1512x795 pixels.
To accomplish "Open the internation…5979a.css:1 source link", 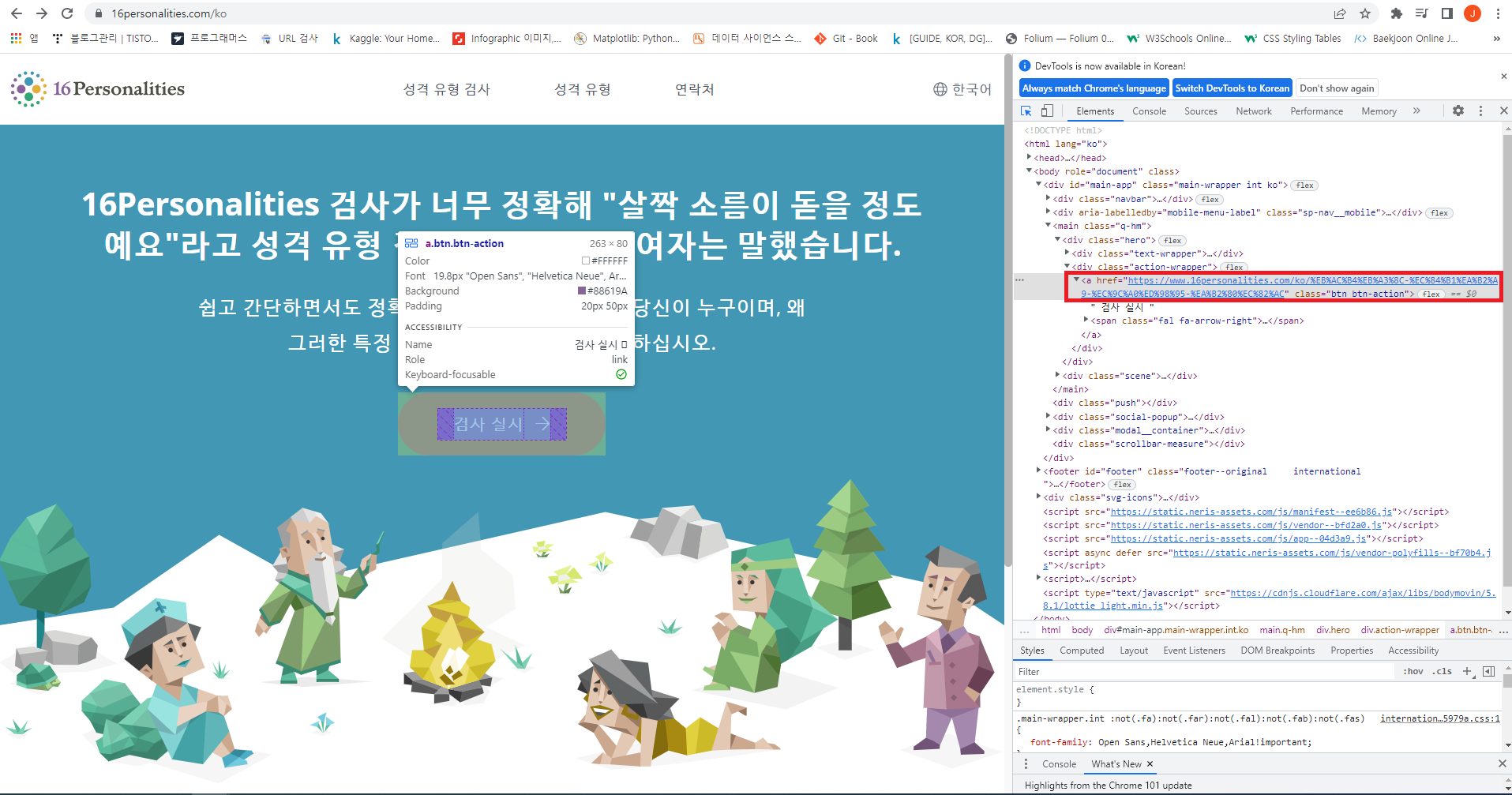I will [x=1439, y=718].
